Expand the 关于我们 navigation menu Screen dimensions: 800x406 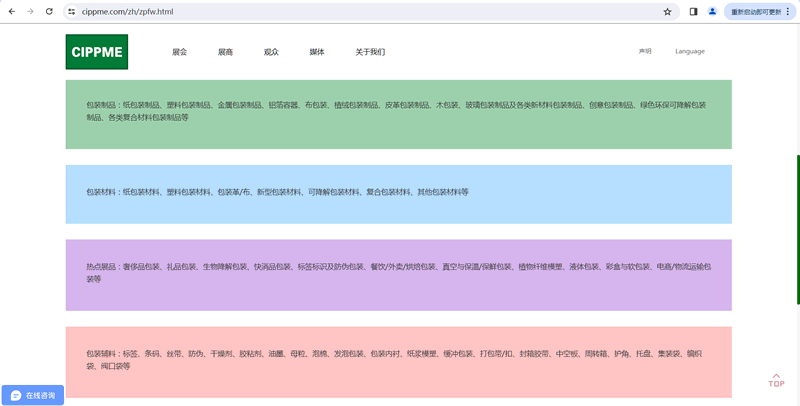point(370,52)
